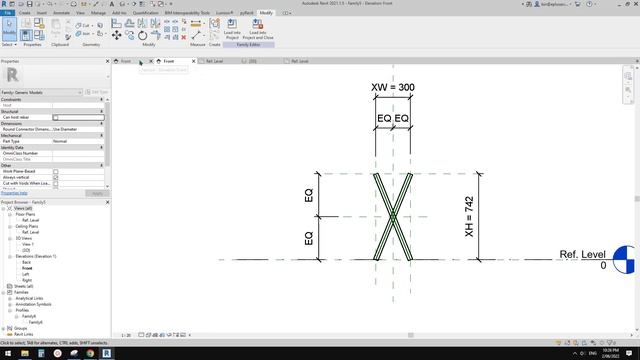640x360 pixels.
Task: Close the Properties panel
Action: tap(108, 61)
